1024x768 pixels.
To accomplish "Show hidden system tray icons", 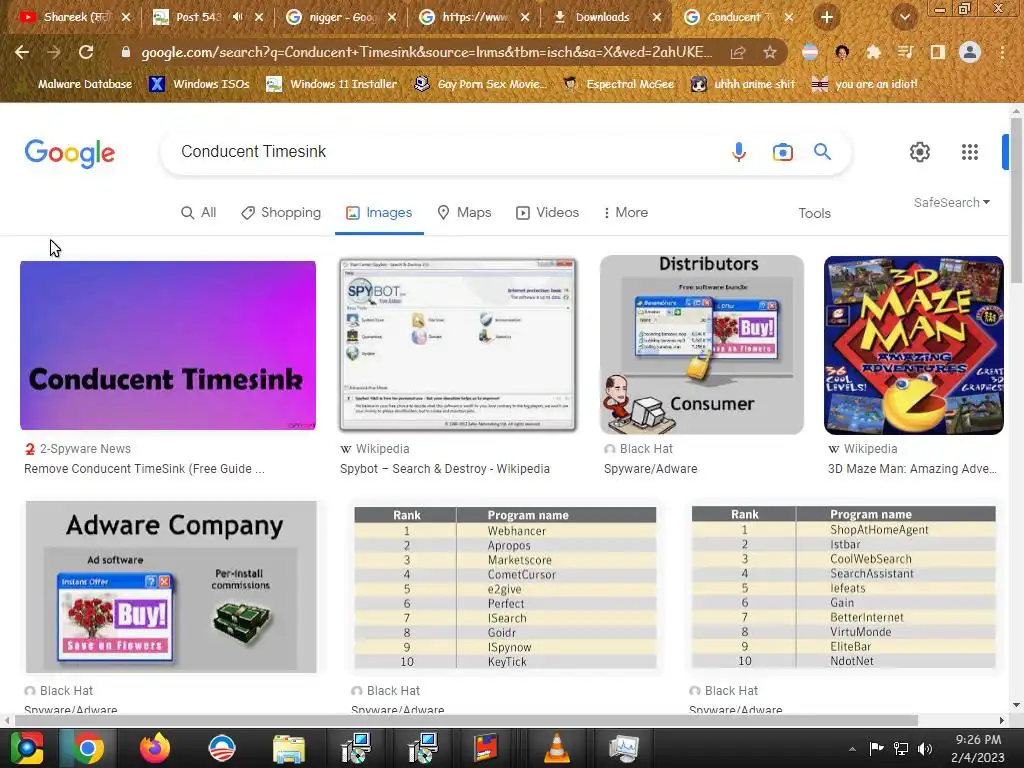I will point(852,749).
